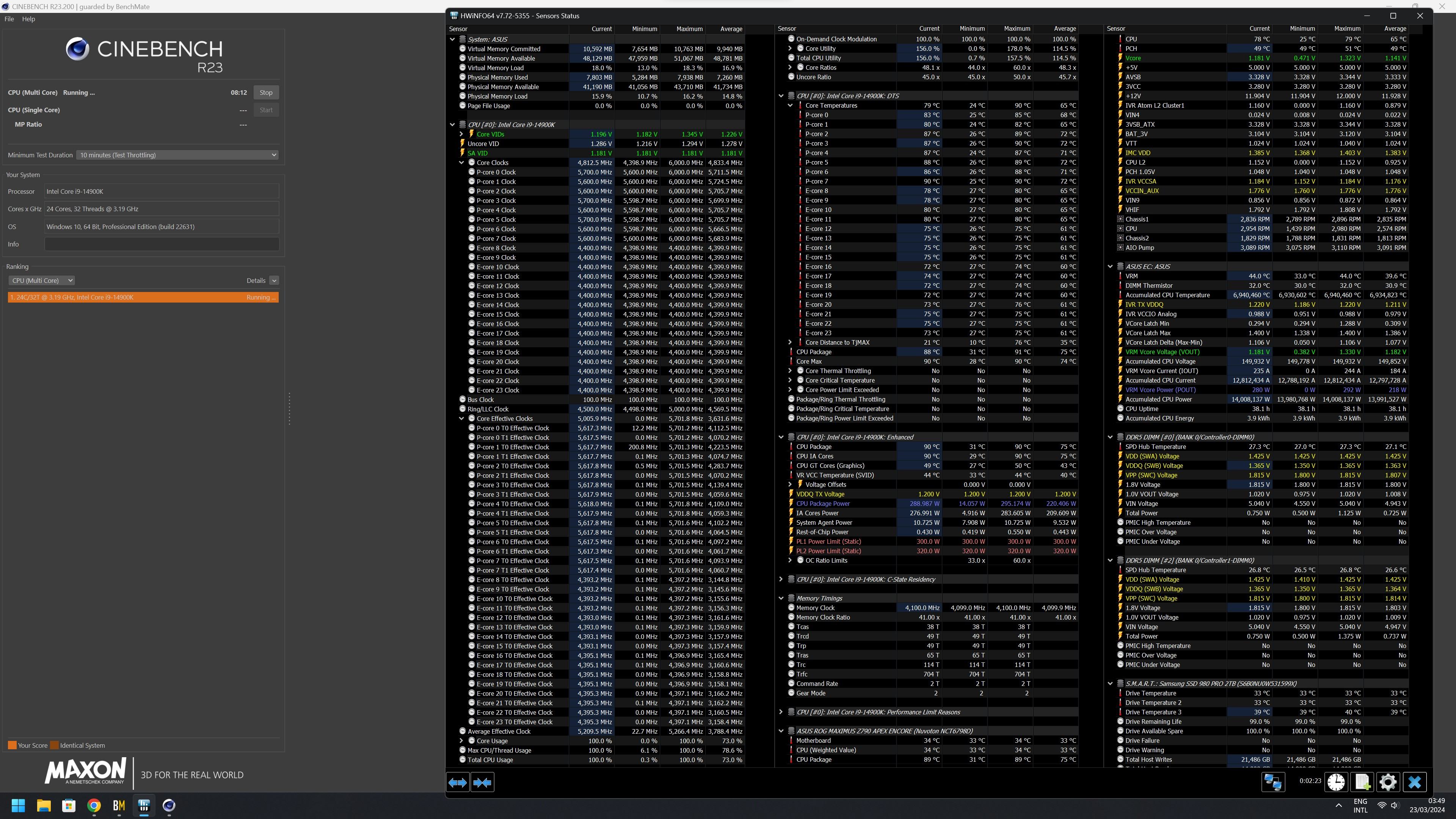
Task: Click the Processor field showing i9-14900K
Action: click(162, 191)
